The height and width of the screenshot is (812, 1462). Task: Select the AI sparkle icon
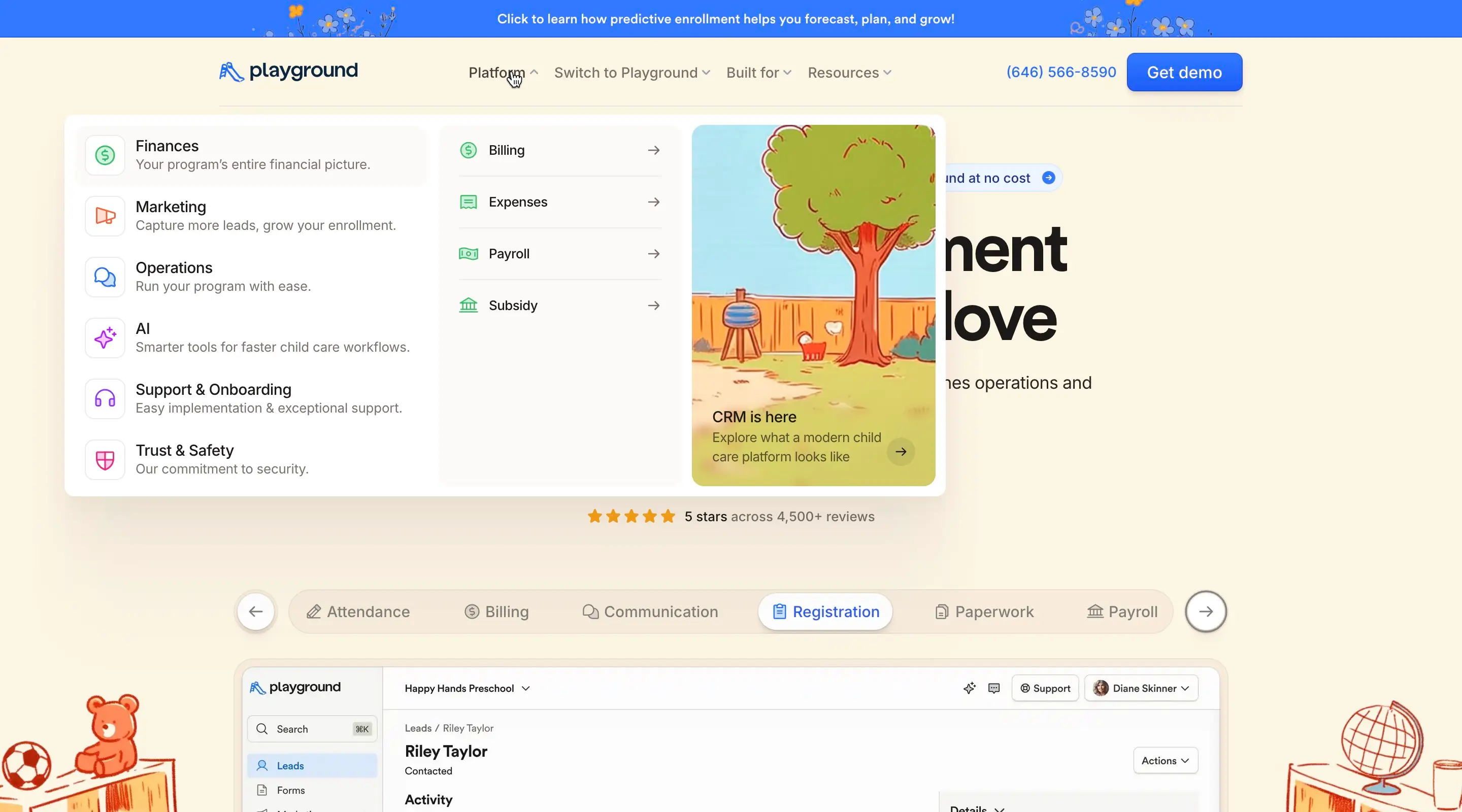click(x=105, y=337)
